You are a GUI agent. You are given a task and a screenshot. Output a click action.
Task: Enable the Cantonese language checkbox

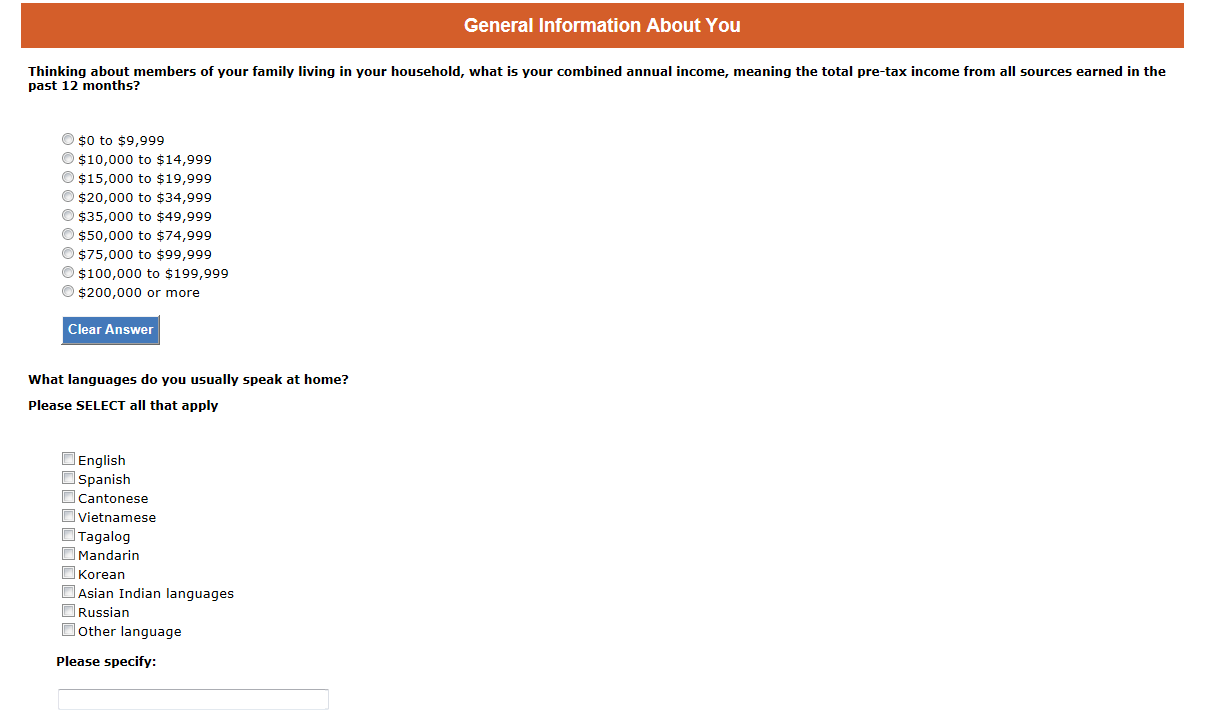pos(69,497)
